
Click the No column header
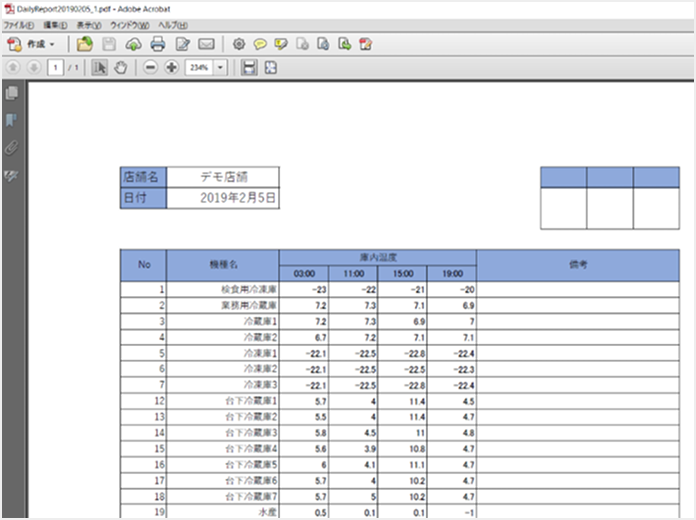click(143, 265)
